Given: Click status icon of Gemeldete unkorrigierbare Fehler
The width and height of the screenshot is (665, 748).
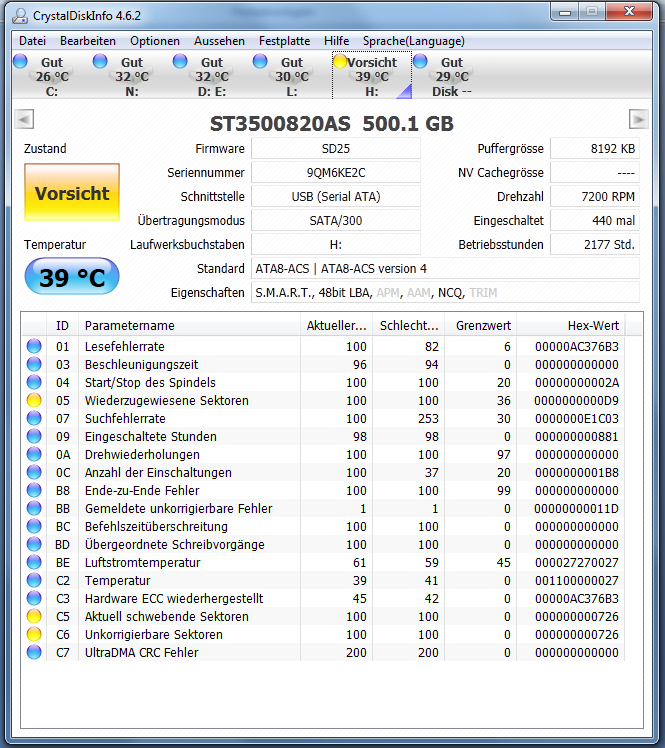Looking at the screenshot, I should click(34, 509).
